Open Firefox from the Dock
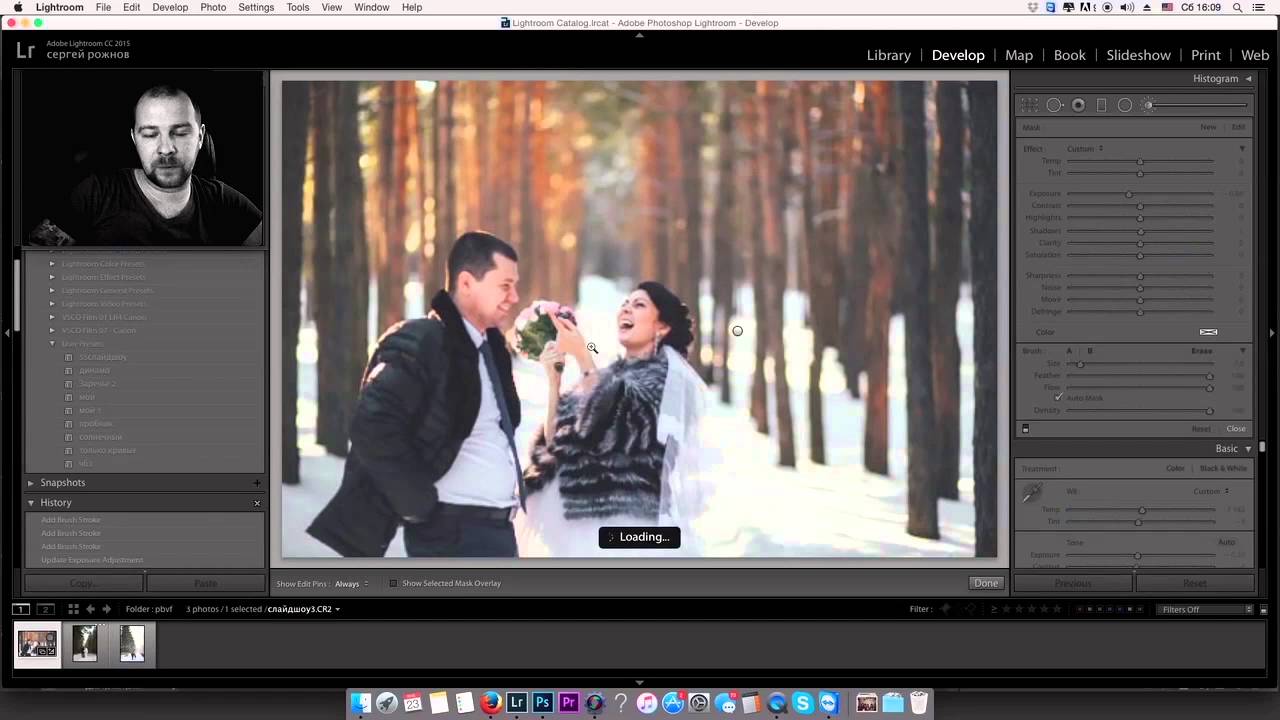This screenshot has height=720, width=1280. click(491, 703)
